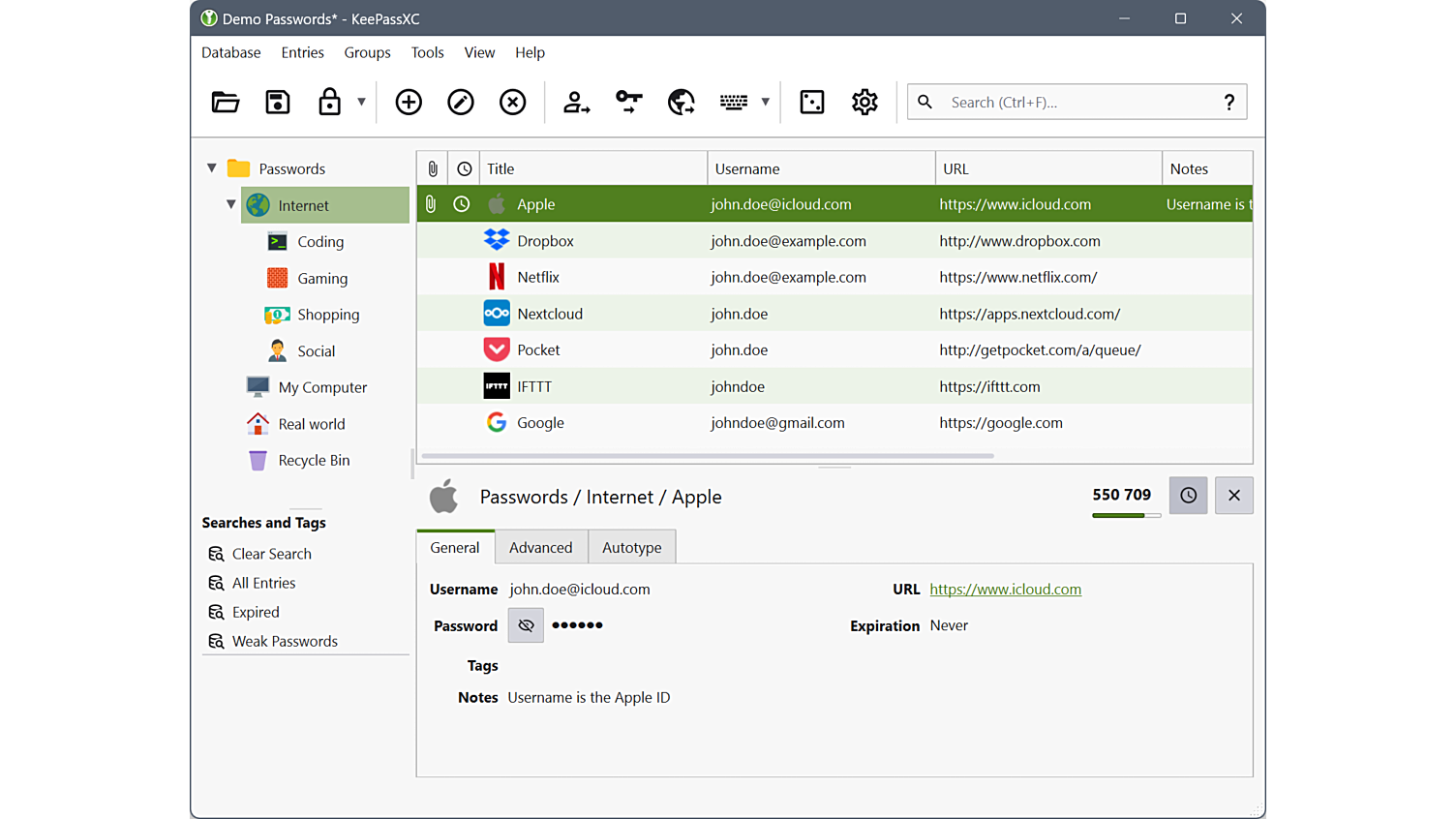Click Weak Passwords in saved searches
The height and width of the screenshot is (819, 1456).
[x=285, y=641]
